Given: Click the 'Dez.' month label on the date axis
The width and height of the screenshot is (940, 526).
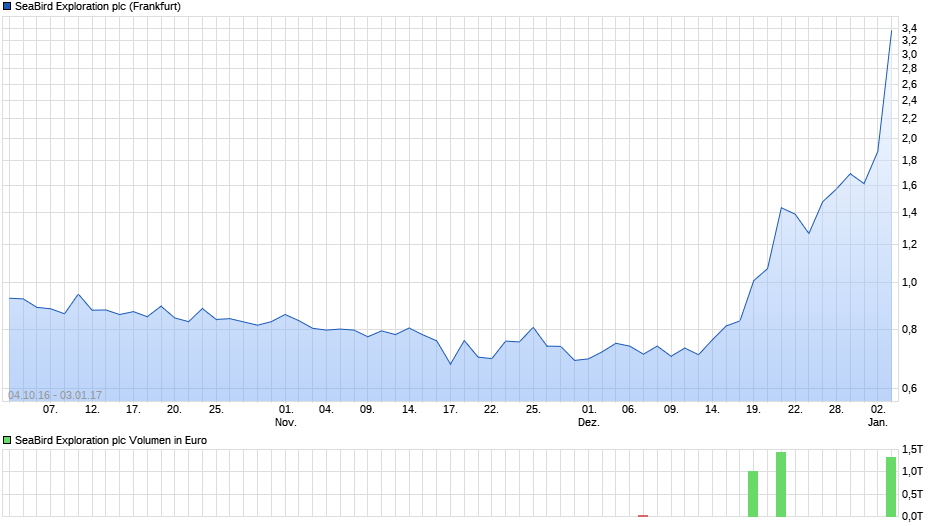Looking at the screenshot, I should pos(589,422).
